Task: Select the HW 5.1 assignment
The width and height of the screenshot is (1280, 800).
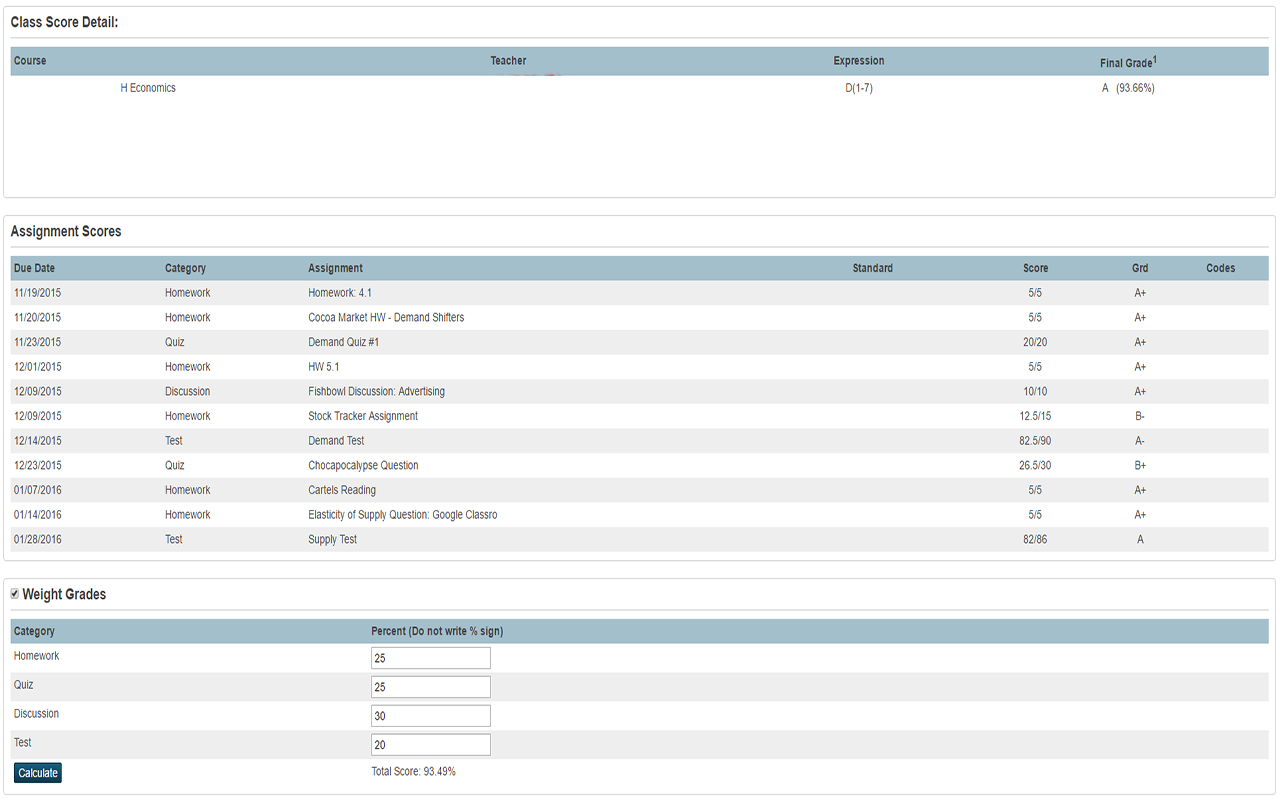Action: pyautogui.click(x=323, y=367)
